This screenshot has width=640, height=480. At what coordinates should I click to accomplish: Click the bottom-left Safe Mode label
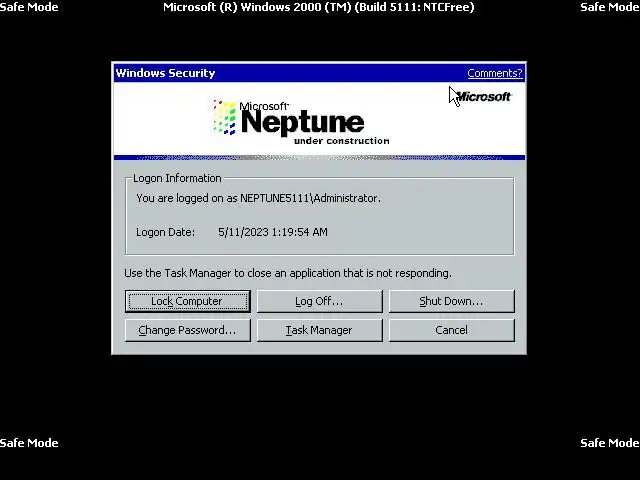(29, 443)
